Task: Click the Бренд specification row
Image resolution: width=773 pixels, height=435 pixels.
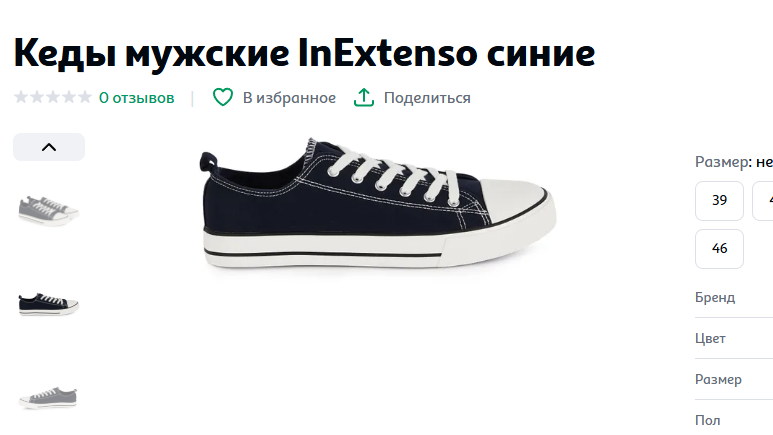Action: point(734,297)
